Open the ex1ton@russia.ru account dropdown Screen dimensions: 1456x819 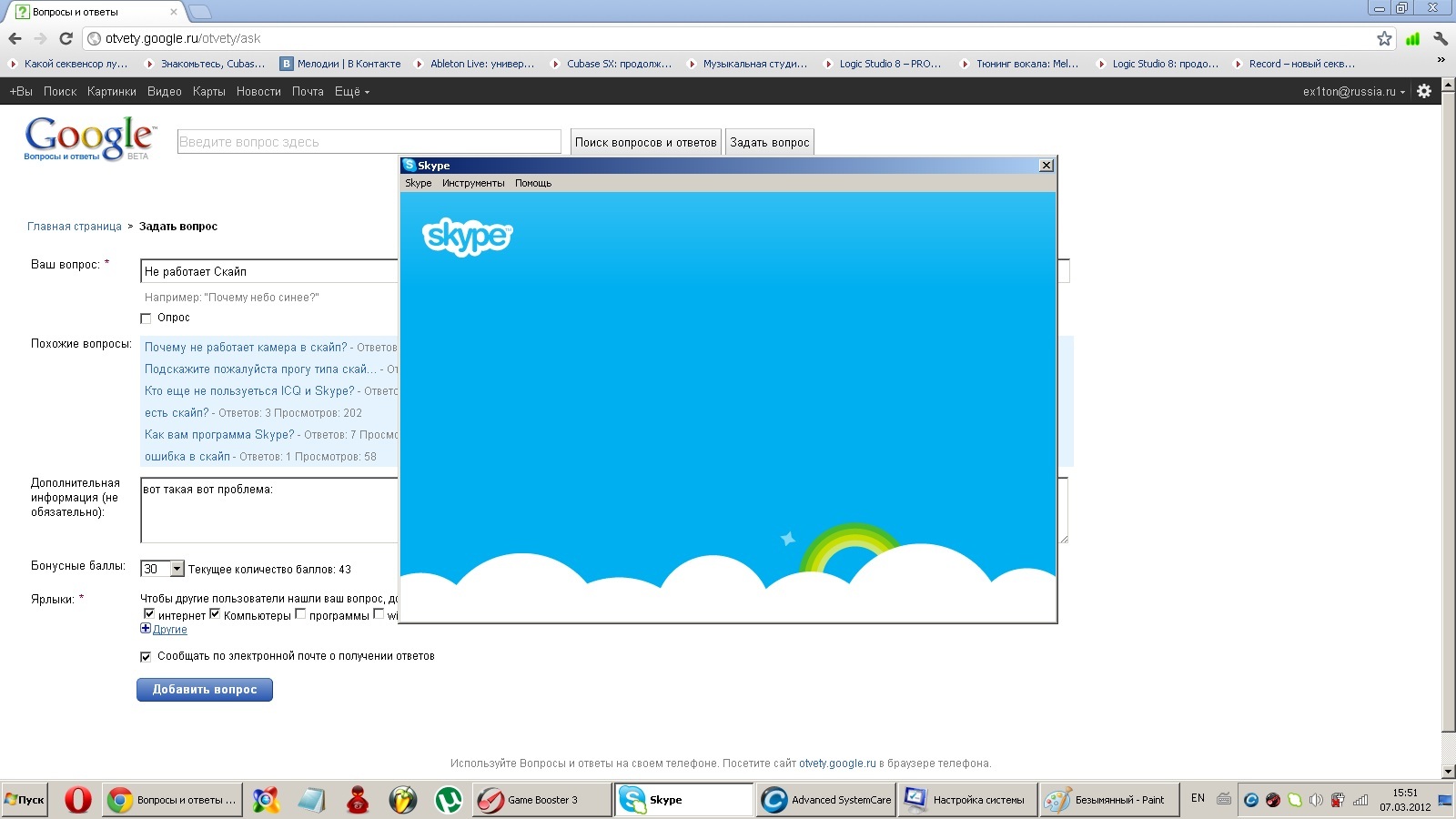pos(1354,91)
